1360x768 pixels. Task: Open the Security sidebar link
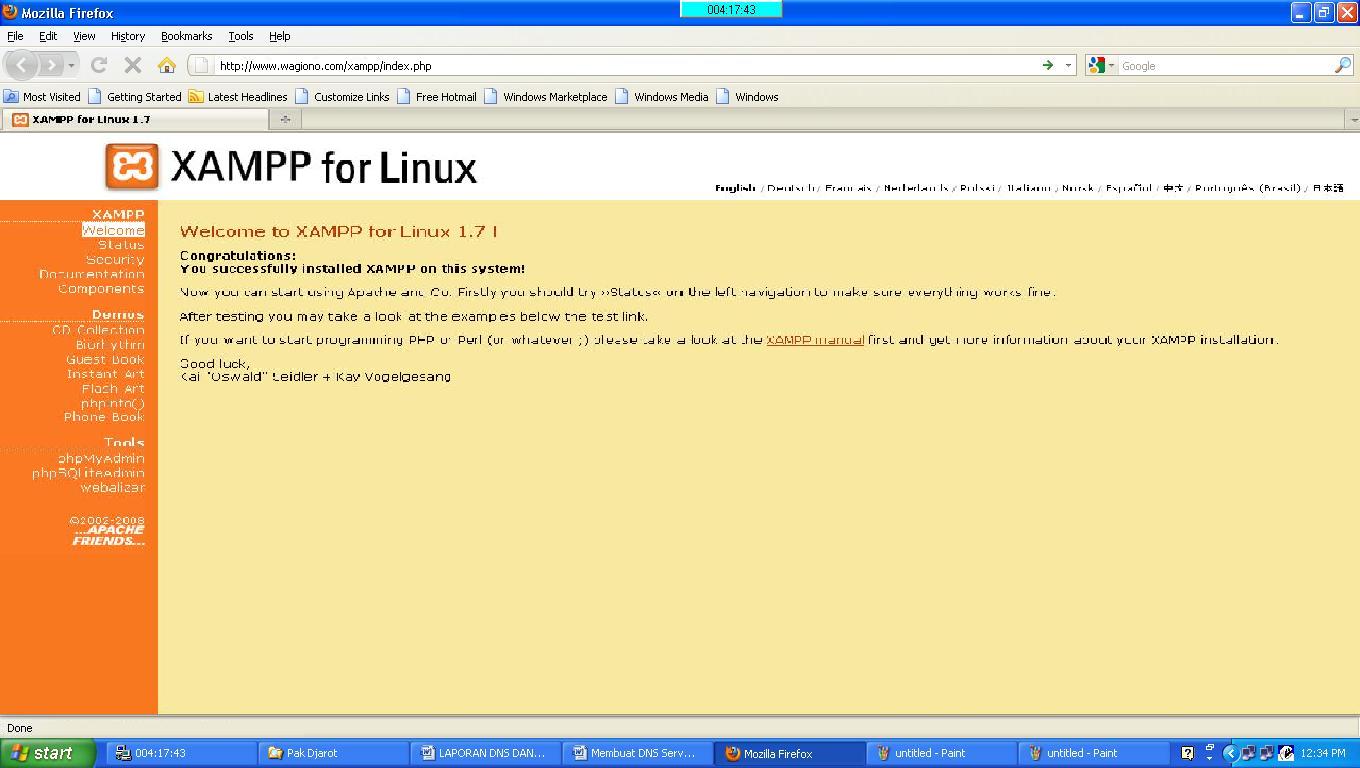115,260
